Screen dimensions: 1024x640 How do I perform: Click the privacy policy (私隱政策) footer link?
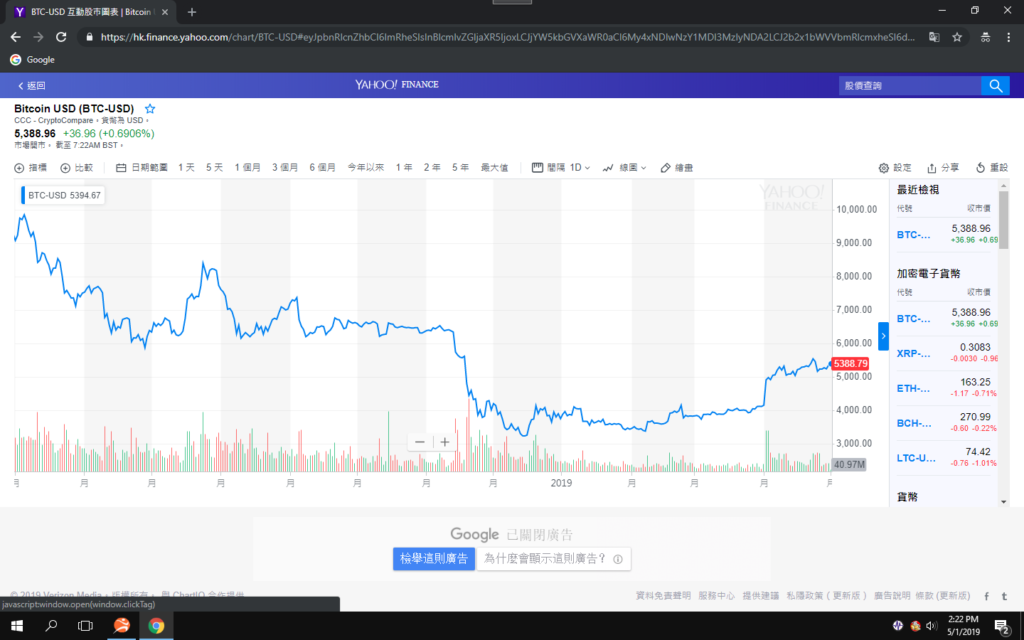tap(825, 596)
